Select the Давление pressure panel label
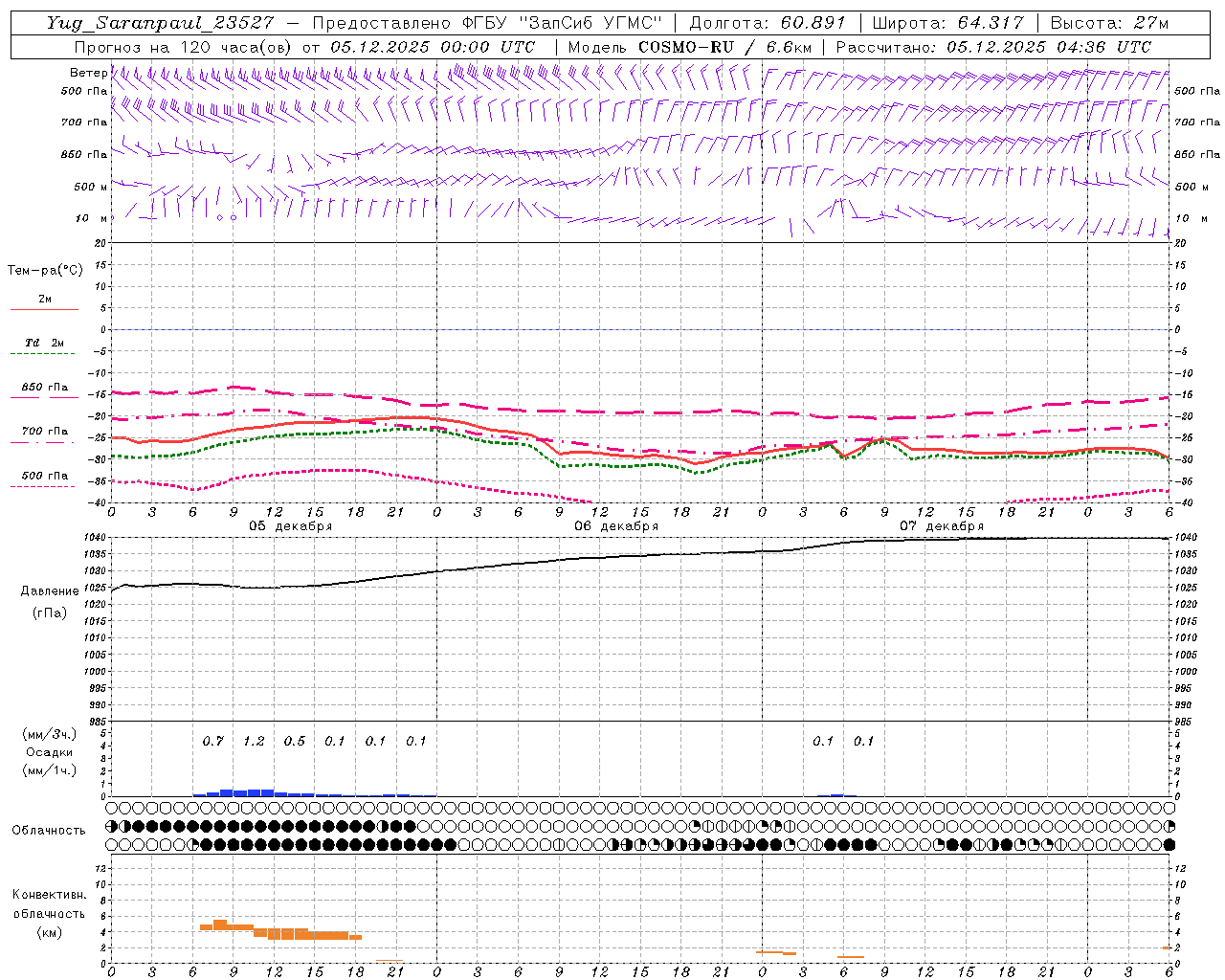 click(x=50, y=591)
